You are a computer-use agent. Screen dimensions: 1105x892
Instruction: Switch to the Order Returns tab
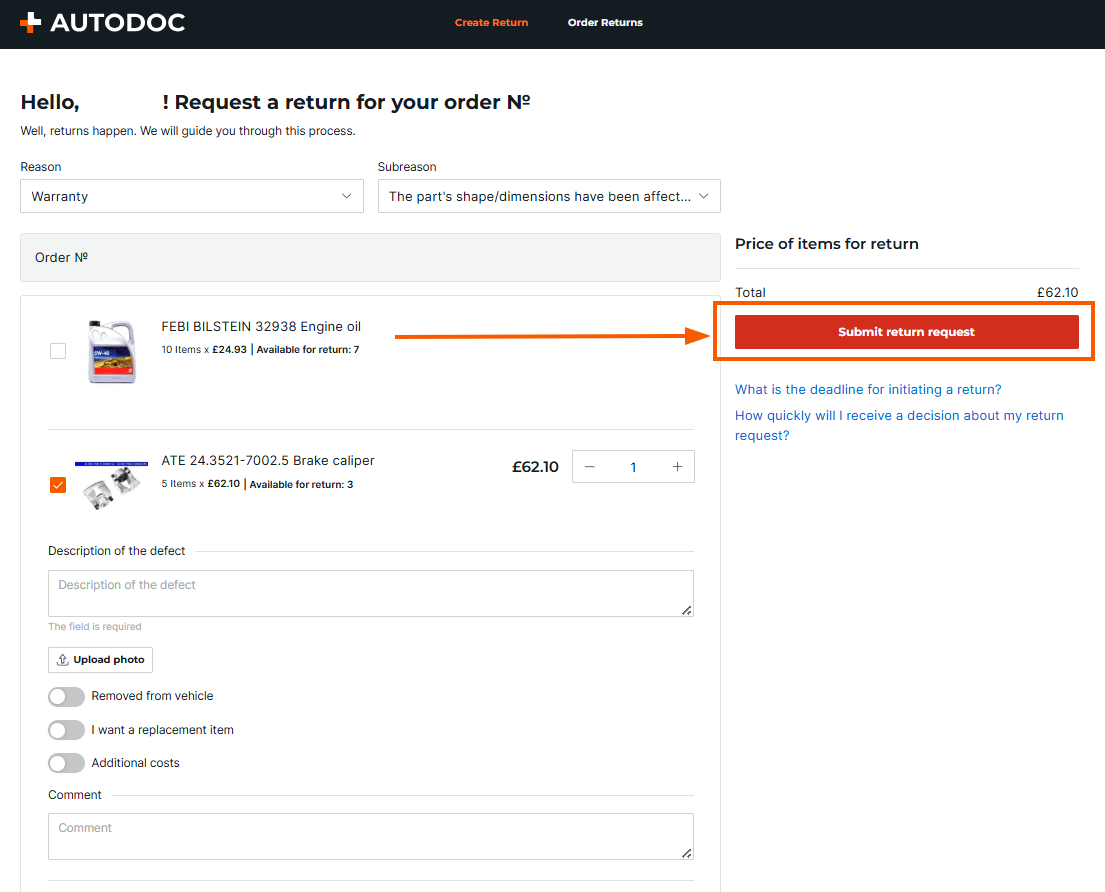coord(605,22)
